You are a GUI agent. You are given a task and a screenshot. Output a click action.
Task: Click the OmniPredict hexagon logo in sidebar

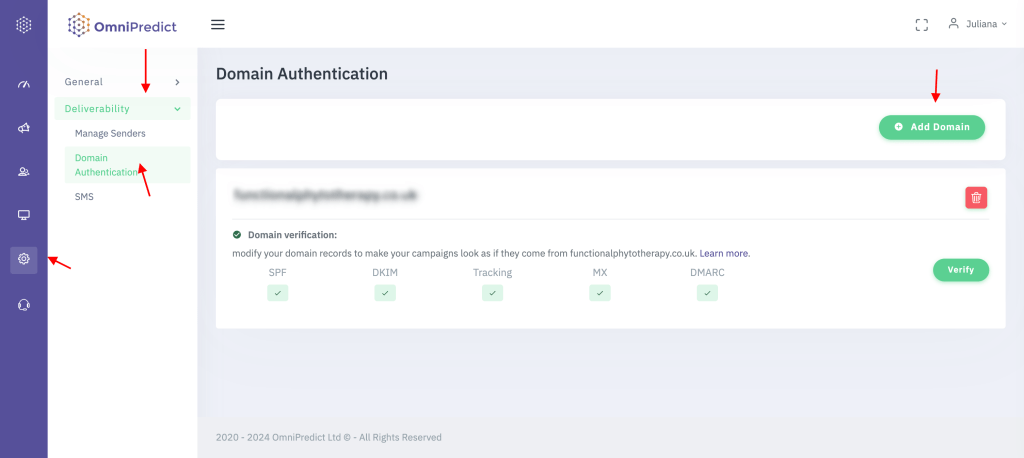[x=24, y=25]
